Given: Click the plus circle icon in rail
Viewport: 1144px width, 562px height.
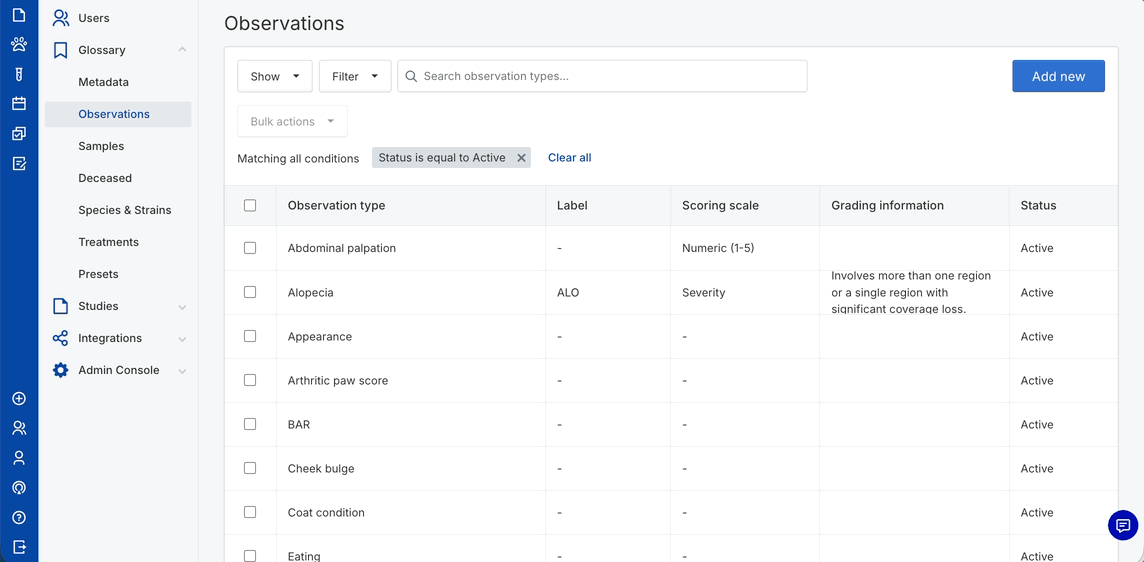Looking at the screenshot, I should [19, 398].
